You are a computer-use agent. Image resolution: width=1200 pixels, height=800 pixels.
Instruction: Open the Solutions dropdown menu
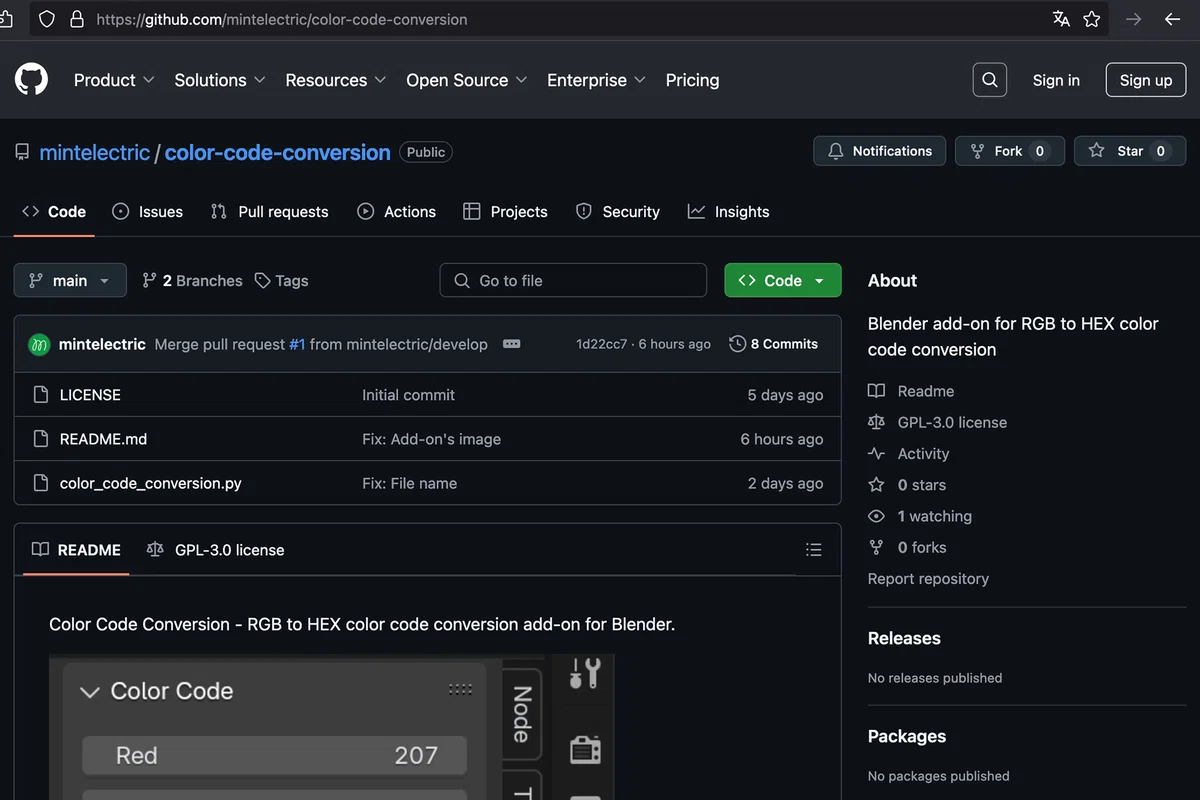[x=220, y=80]
